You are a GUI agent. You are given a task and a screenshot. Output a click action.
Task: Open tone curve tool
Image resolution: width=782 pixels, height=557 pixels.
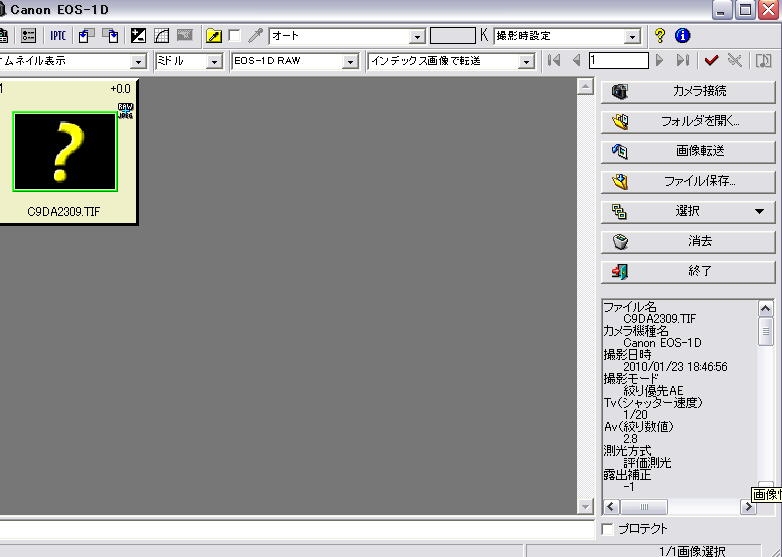(162, 35)
